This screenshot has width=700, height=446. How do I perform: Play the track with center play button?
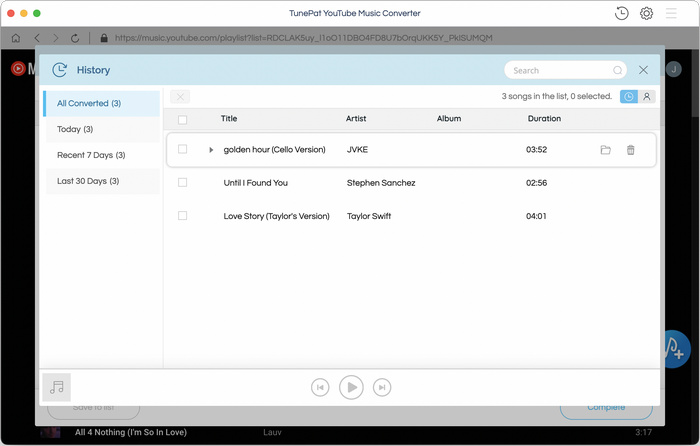point(351,387)
